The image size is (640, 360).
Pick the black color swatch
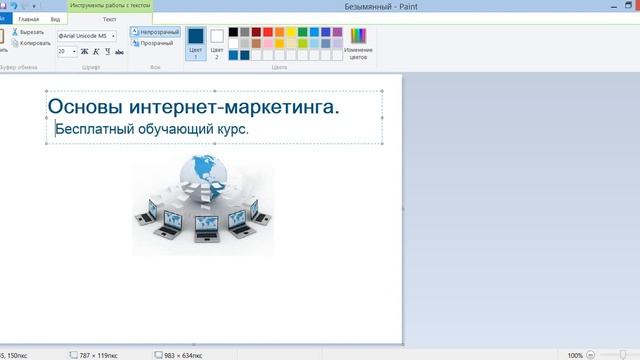(x=233, y=32)
